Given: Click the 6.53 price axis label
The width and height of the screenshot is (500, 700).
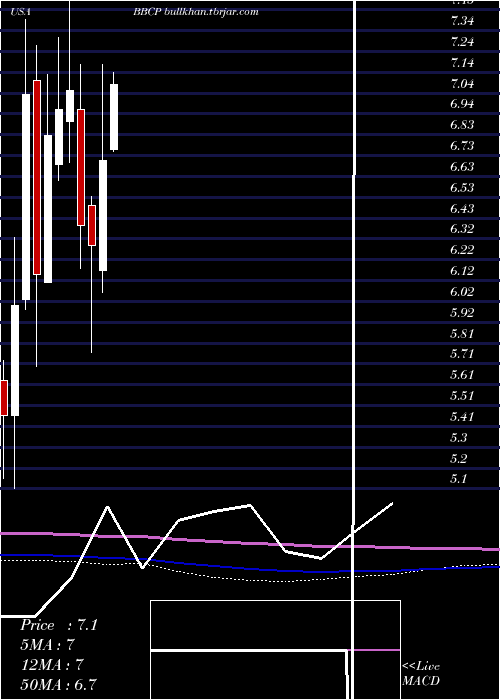Looking at the screenshot, I should tap(462, 188).
